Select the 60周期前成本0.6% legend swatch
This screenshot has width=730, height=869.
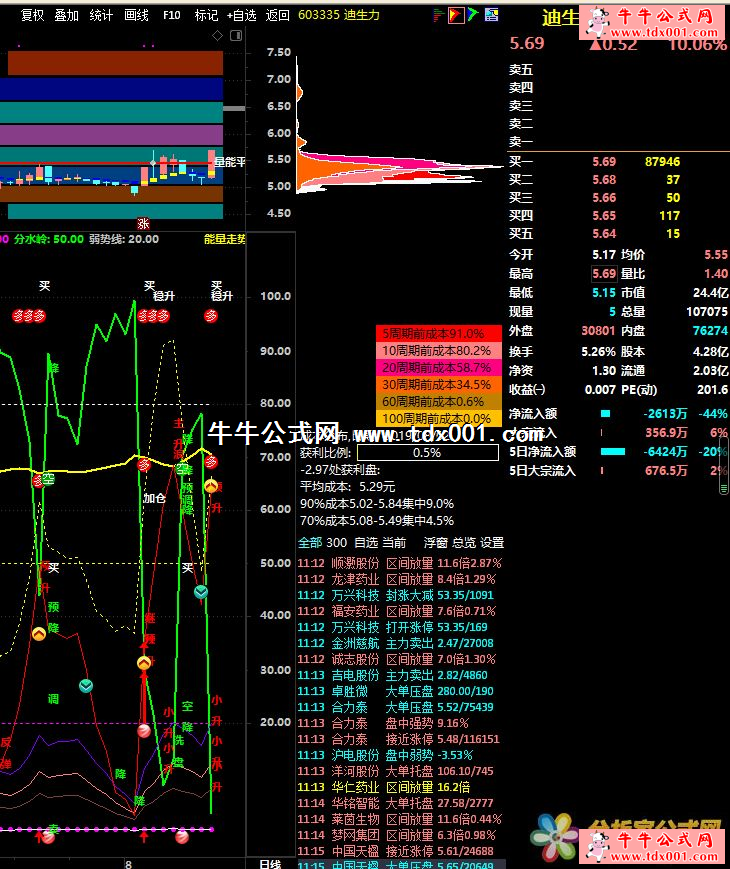tap(438, 401)
